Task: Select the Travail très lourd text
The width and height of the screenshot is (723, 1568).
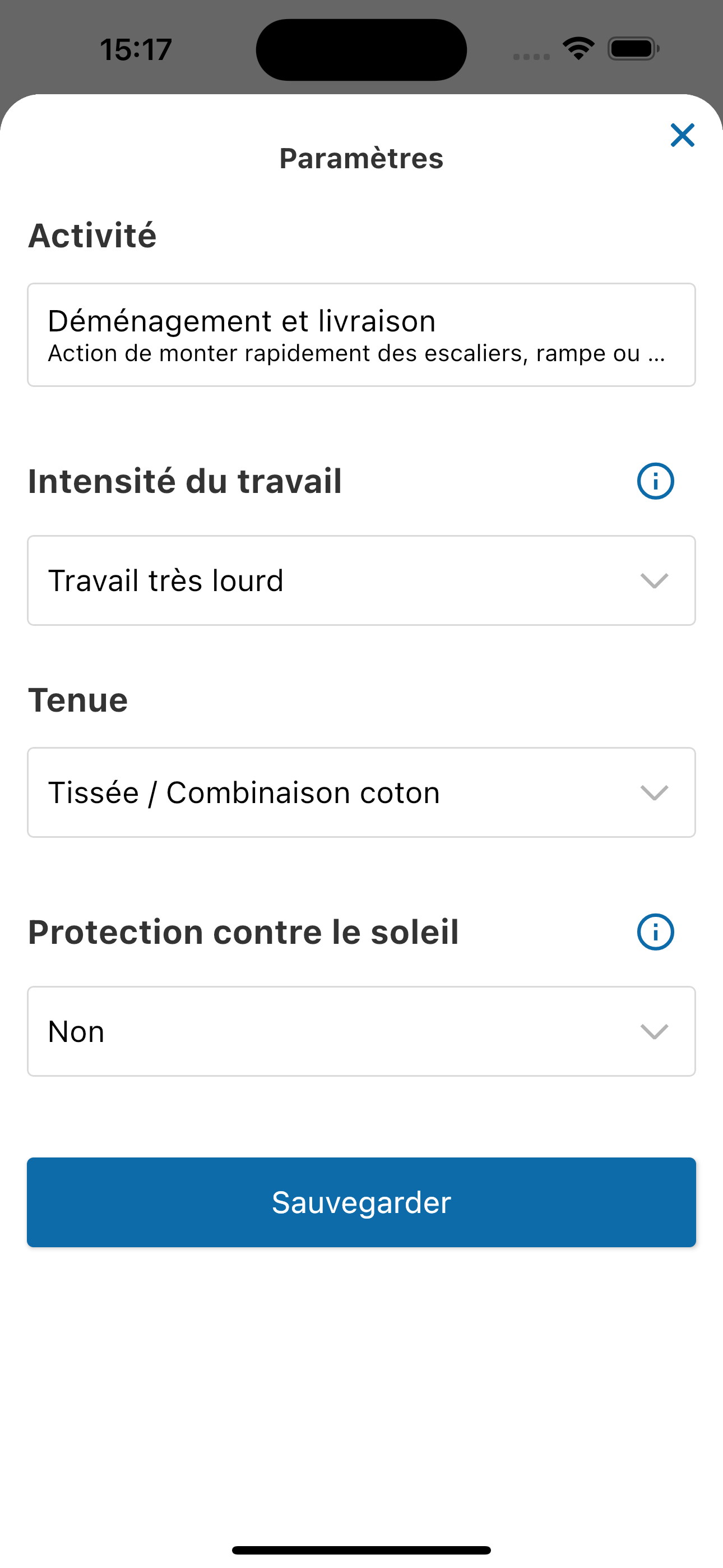Action: [x=165, y=580]
